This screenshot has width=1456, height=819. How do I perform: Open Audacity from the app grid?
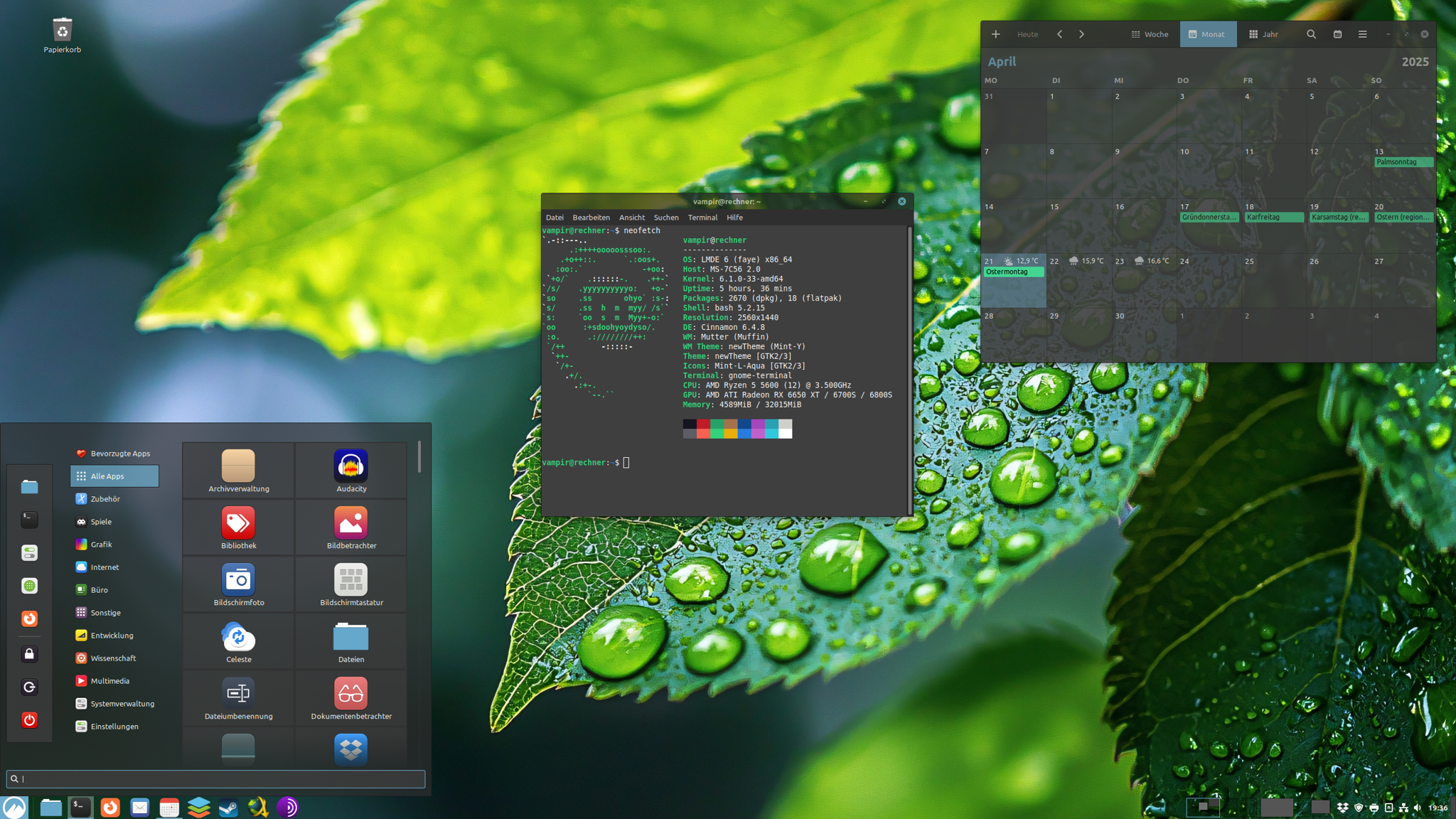350,469
